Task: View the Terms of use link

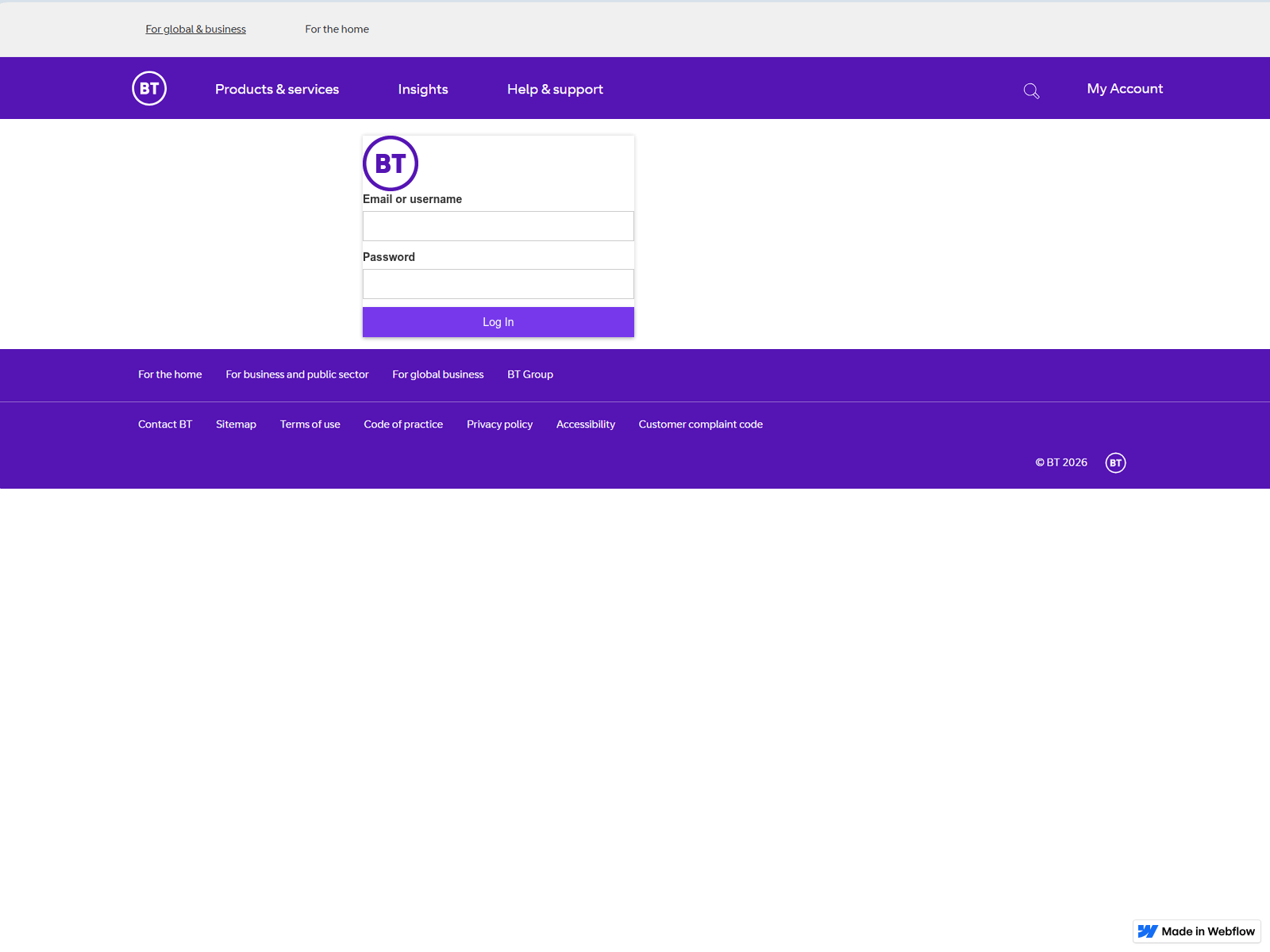Action: [310, 424]
